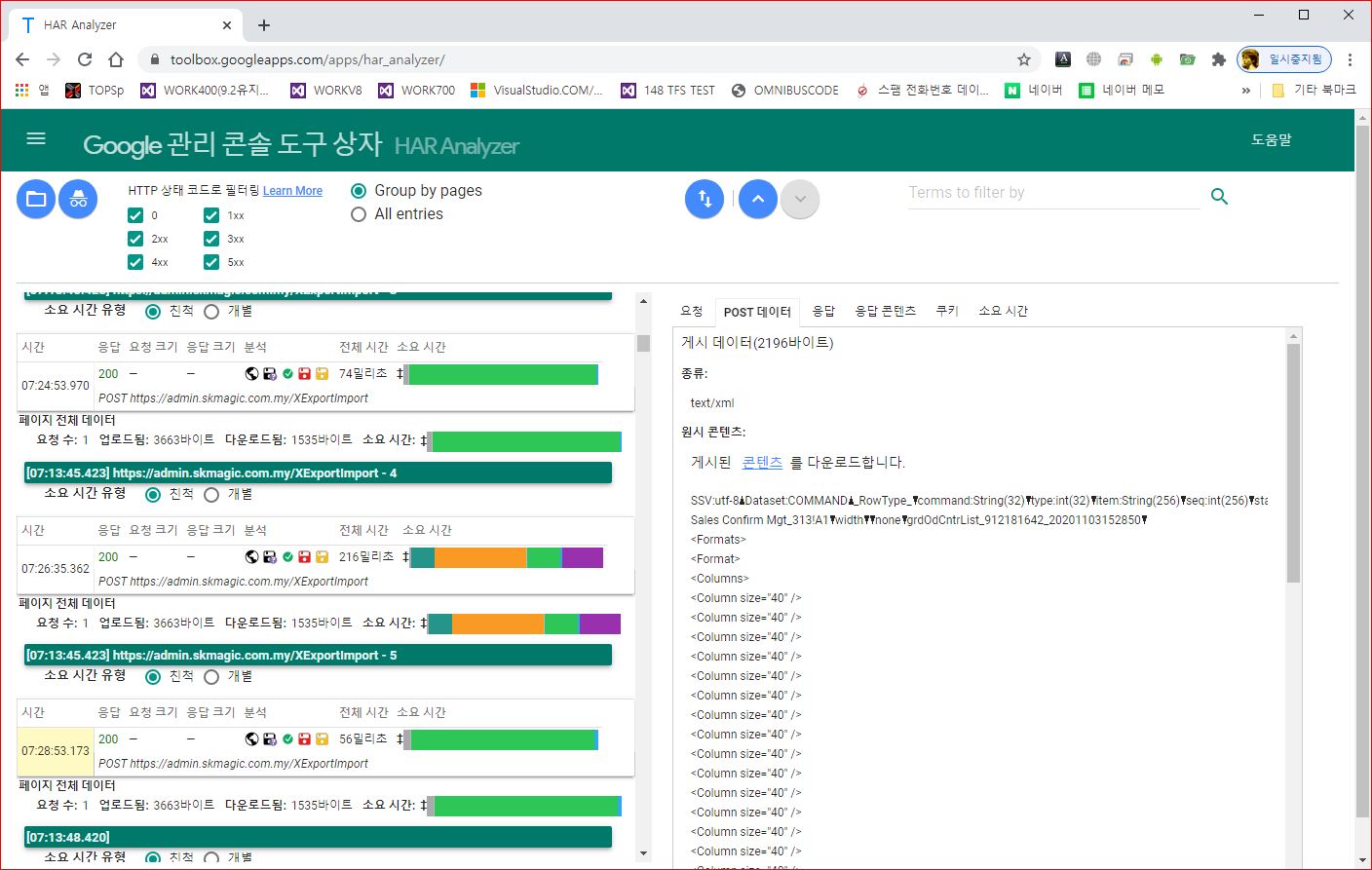Open a HAR file with the folder icon
This screenshot has height=870, width=1372.
35,199
